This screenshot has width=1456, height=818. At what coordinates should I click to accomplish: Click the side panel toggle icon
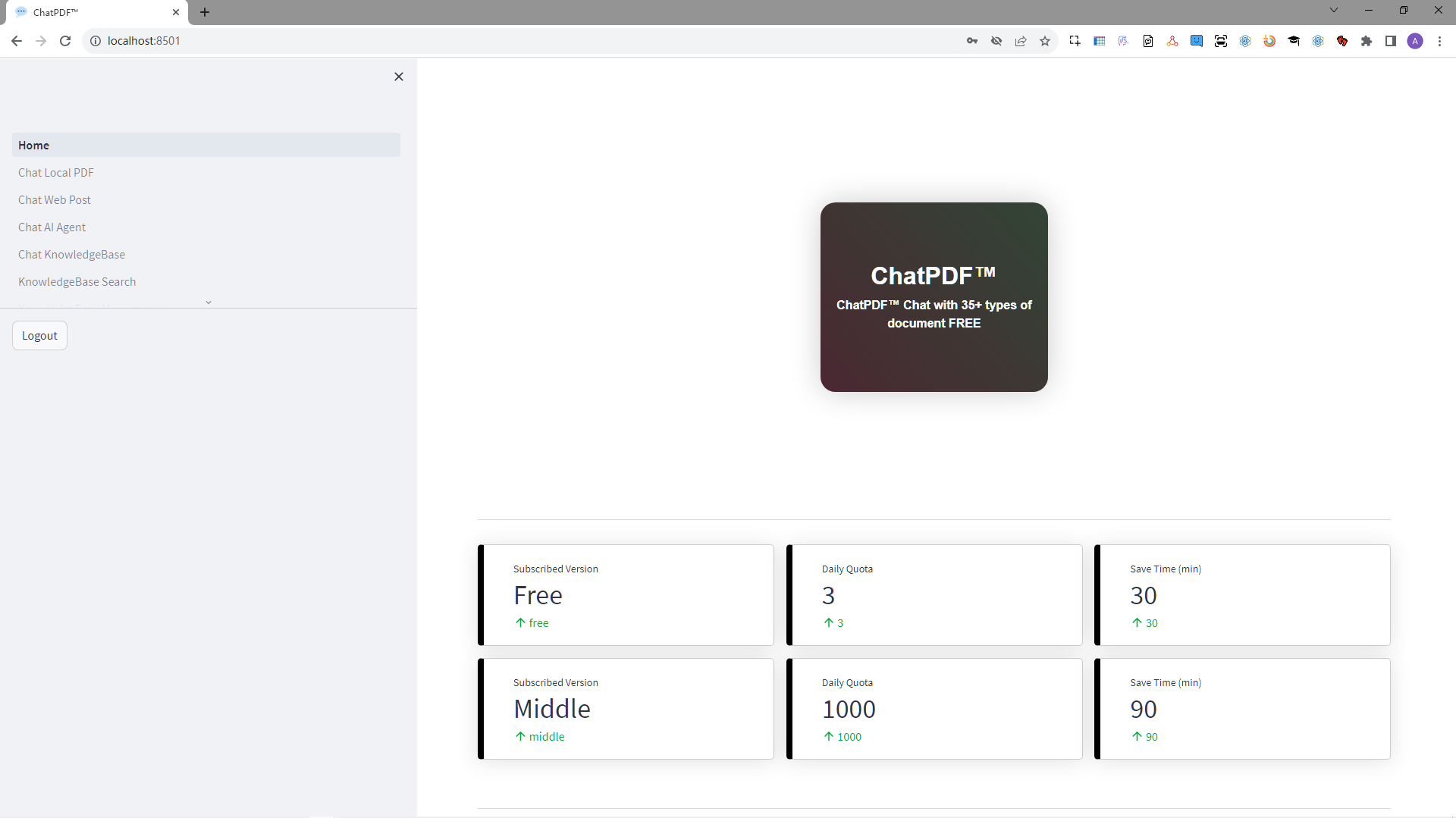(x=1391, y=41)
